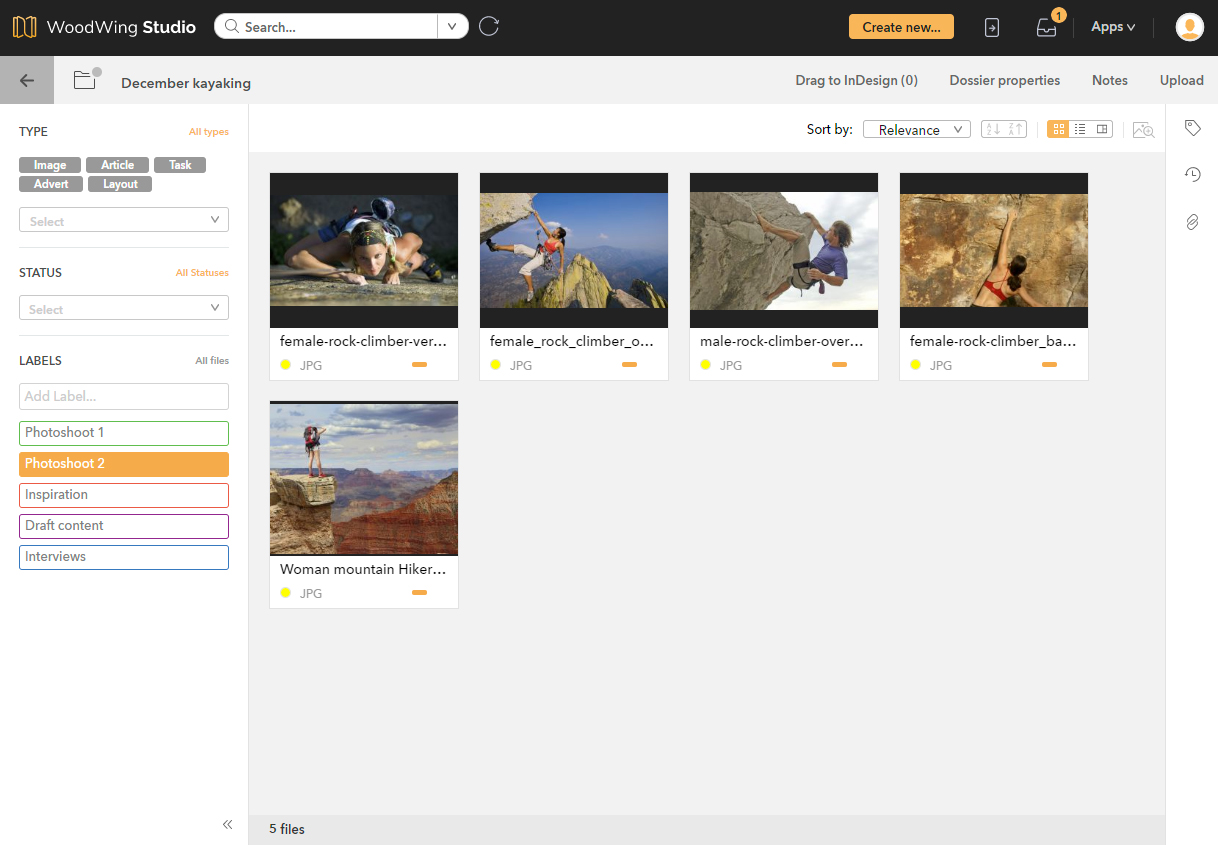Open the inbox tray icon
The width and height of the screenshot is (1218, 845).
pyautogui.click(x=1046, y=28)
